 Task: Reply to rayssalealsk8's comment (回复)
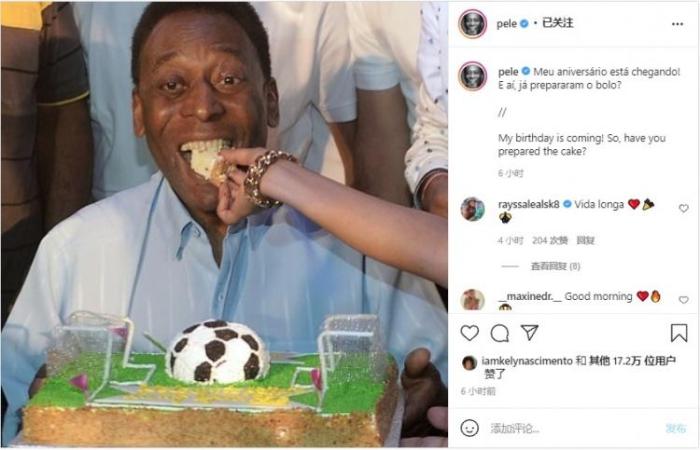point(586,240)
